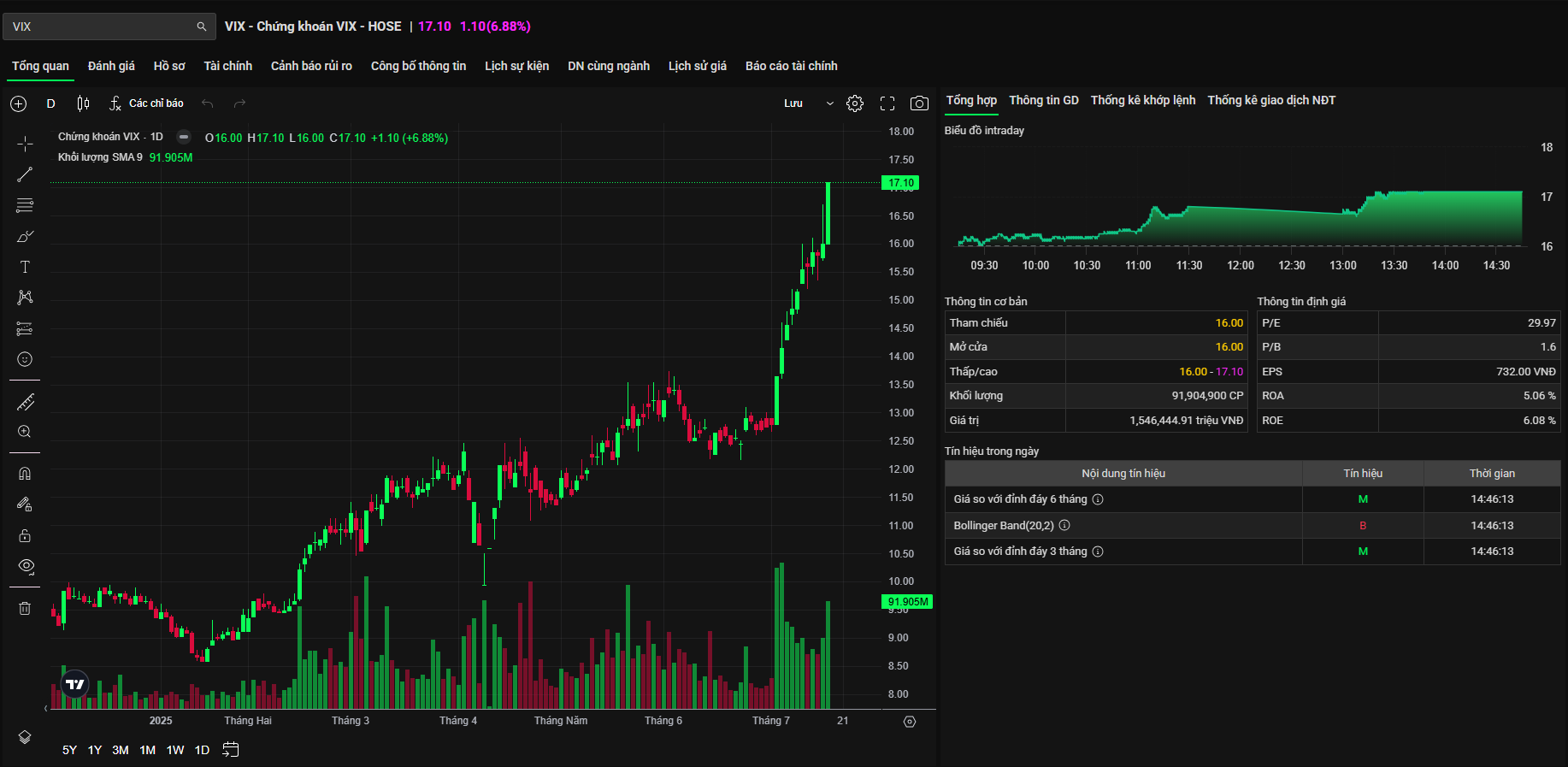Select the ruler measure tool

(25, 401)
